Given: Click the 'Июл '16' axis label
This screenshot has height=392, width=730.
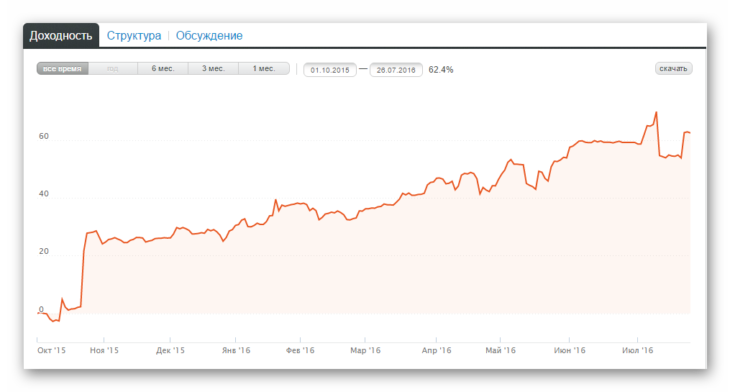Looking at the screenshot, I should 638,350.
